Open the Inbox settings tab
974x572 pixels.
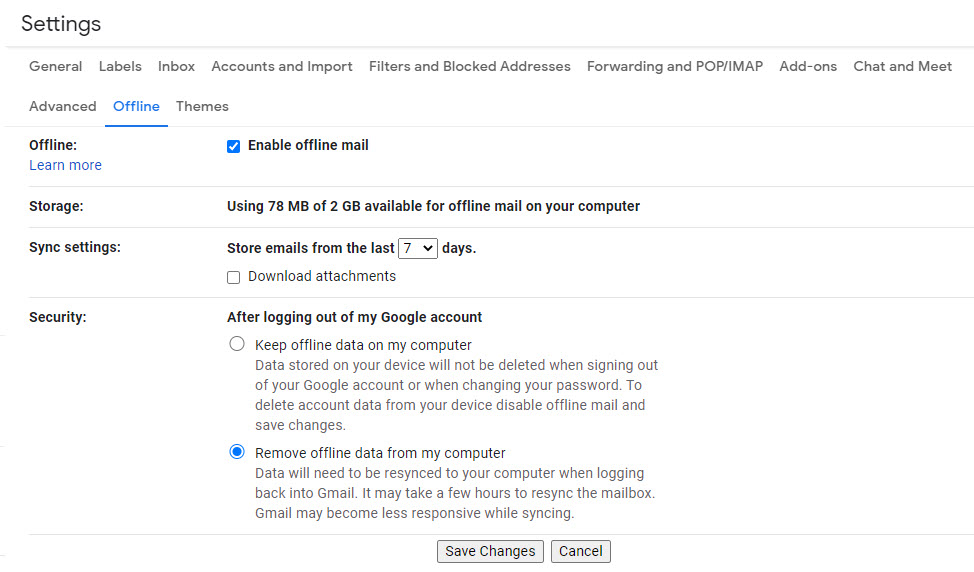click(x=176, y=66)
